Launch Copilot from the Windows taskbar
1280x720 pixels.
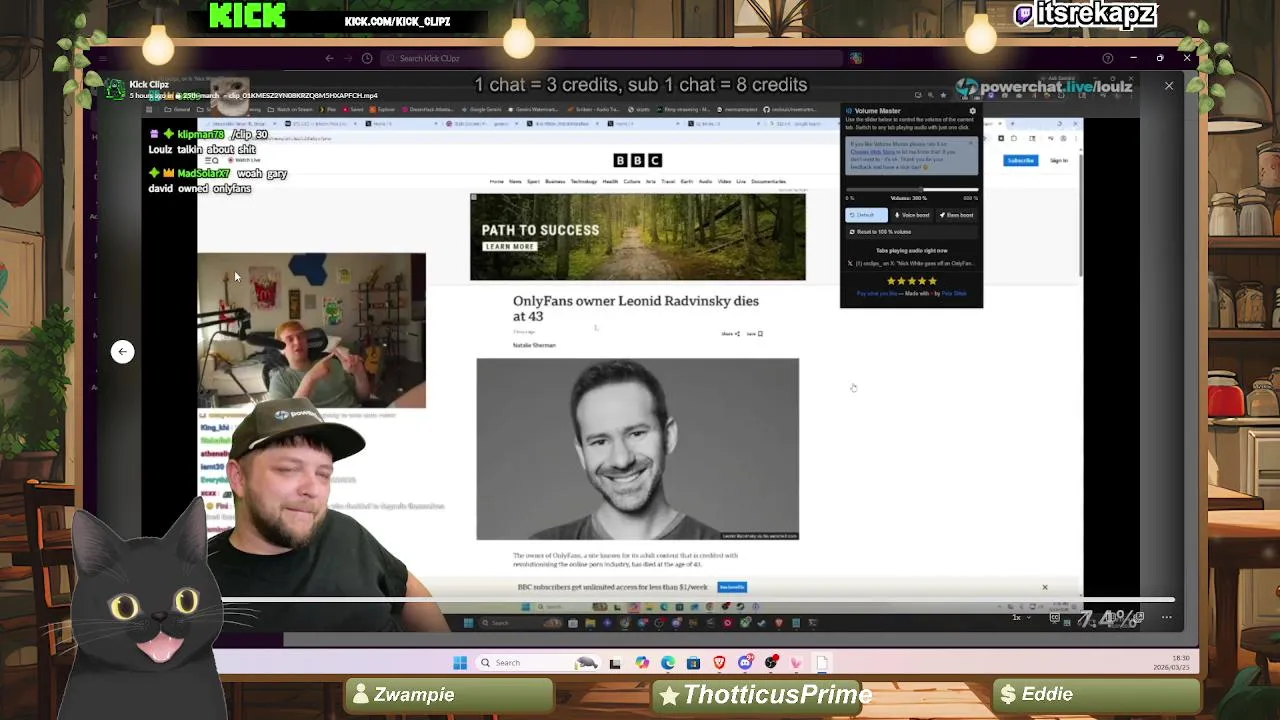pos(642,663)
